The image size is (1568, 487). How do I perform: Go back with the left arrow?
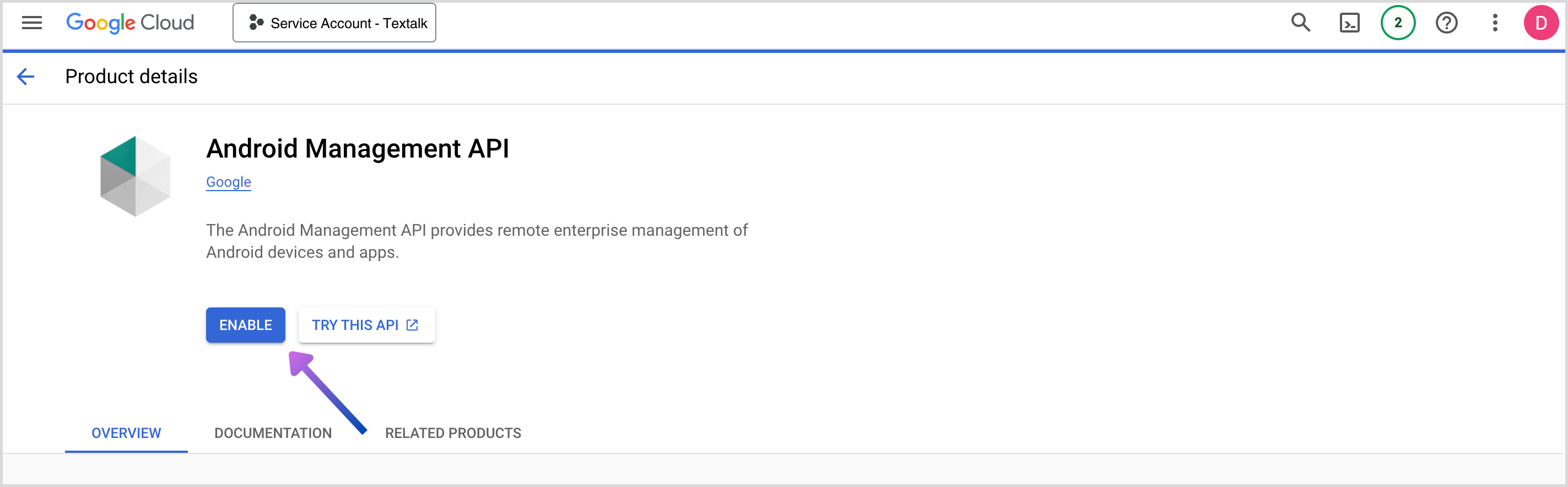click(25, 77)
